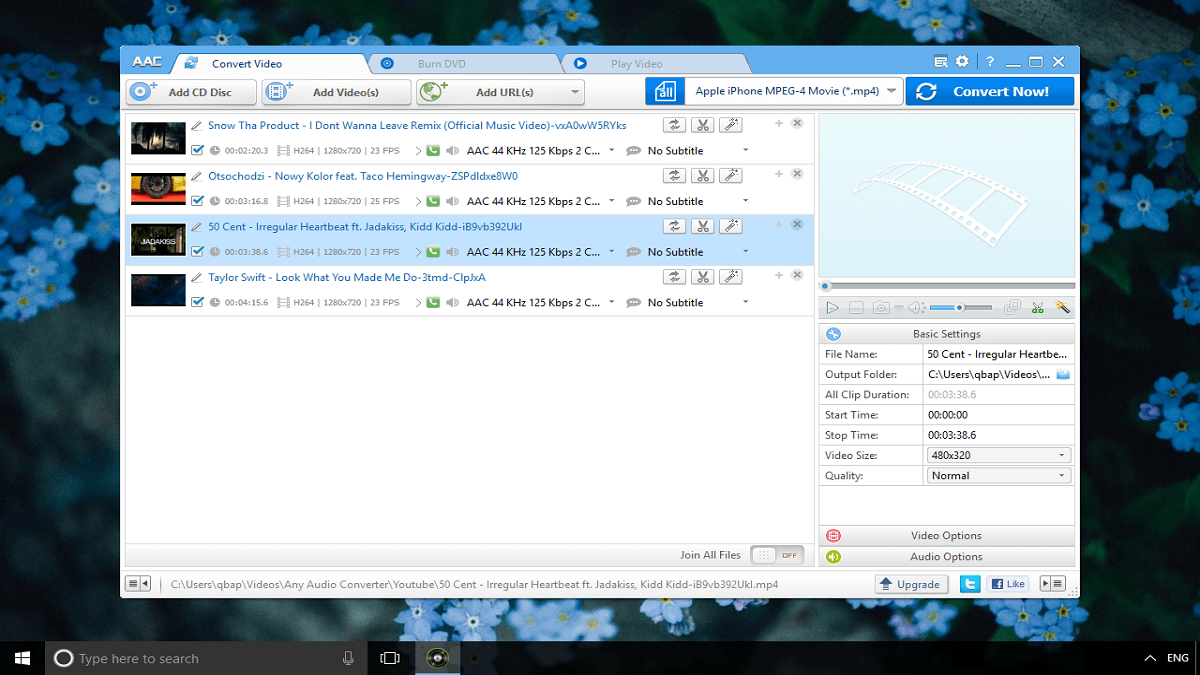Open the snapshot options arrow beside the camera
The image size is (1200, 675).
click(x=898, y=308)
